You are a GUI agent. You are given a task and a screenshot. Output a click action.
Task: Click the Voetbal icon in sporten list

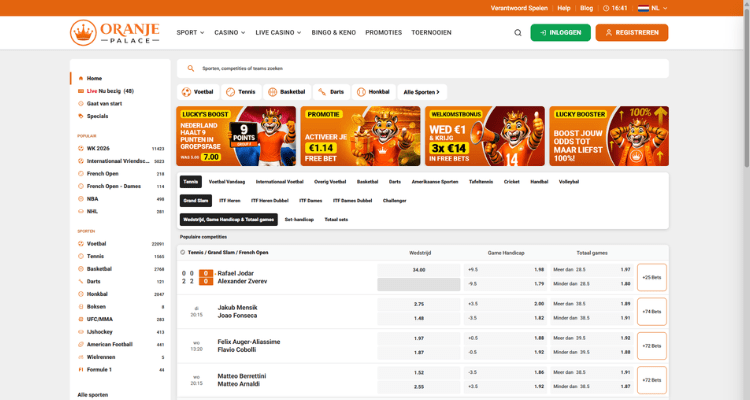click(x=81, y=244)
